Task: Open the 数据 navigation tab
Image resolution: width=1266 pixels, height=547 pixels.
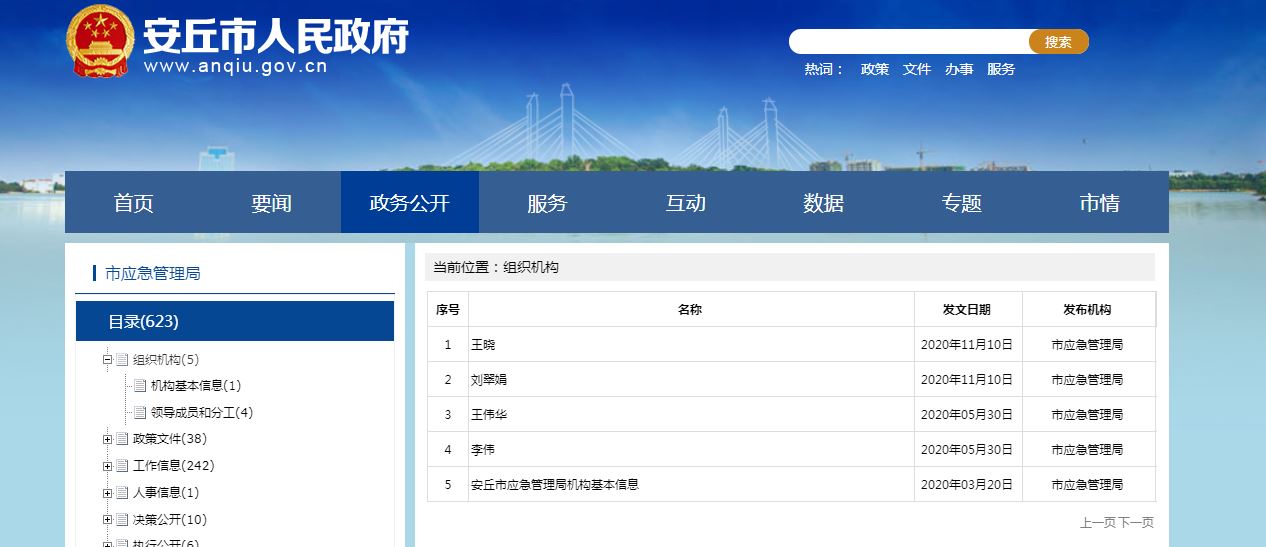Action: coord(824,203)
